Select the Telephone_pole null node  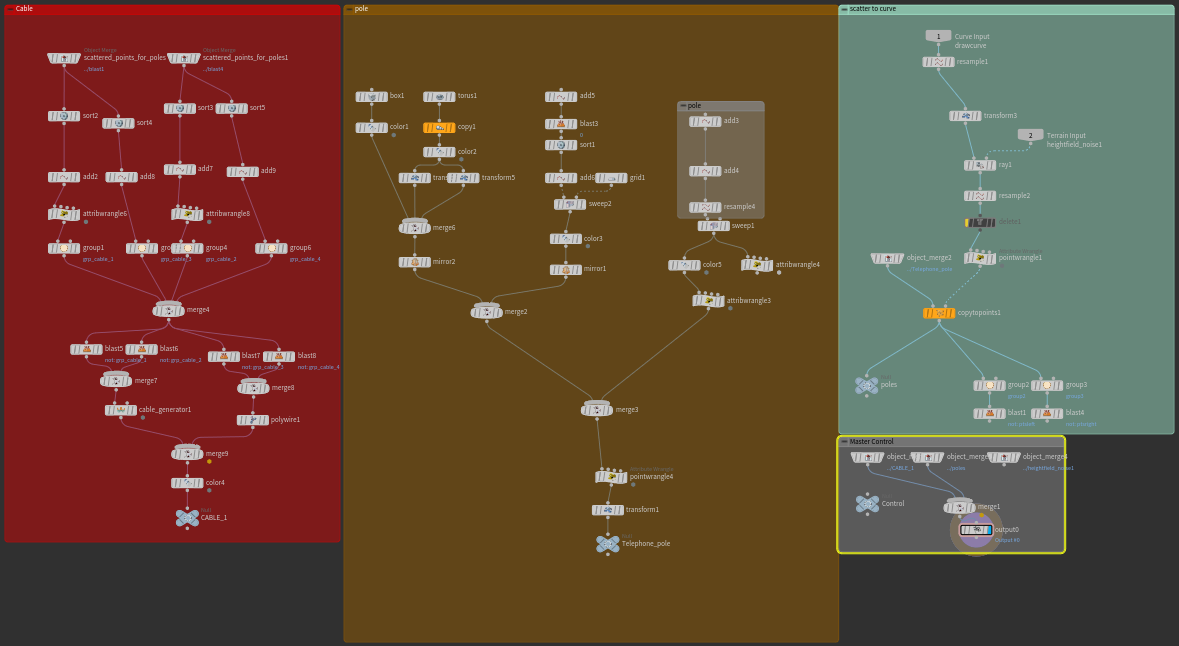click(x=608, y=543)
